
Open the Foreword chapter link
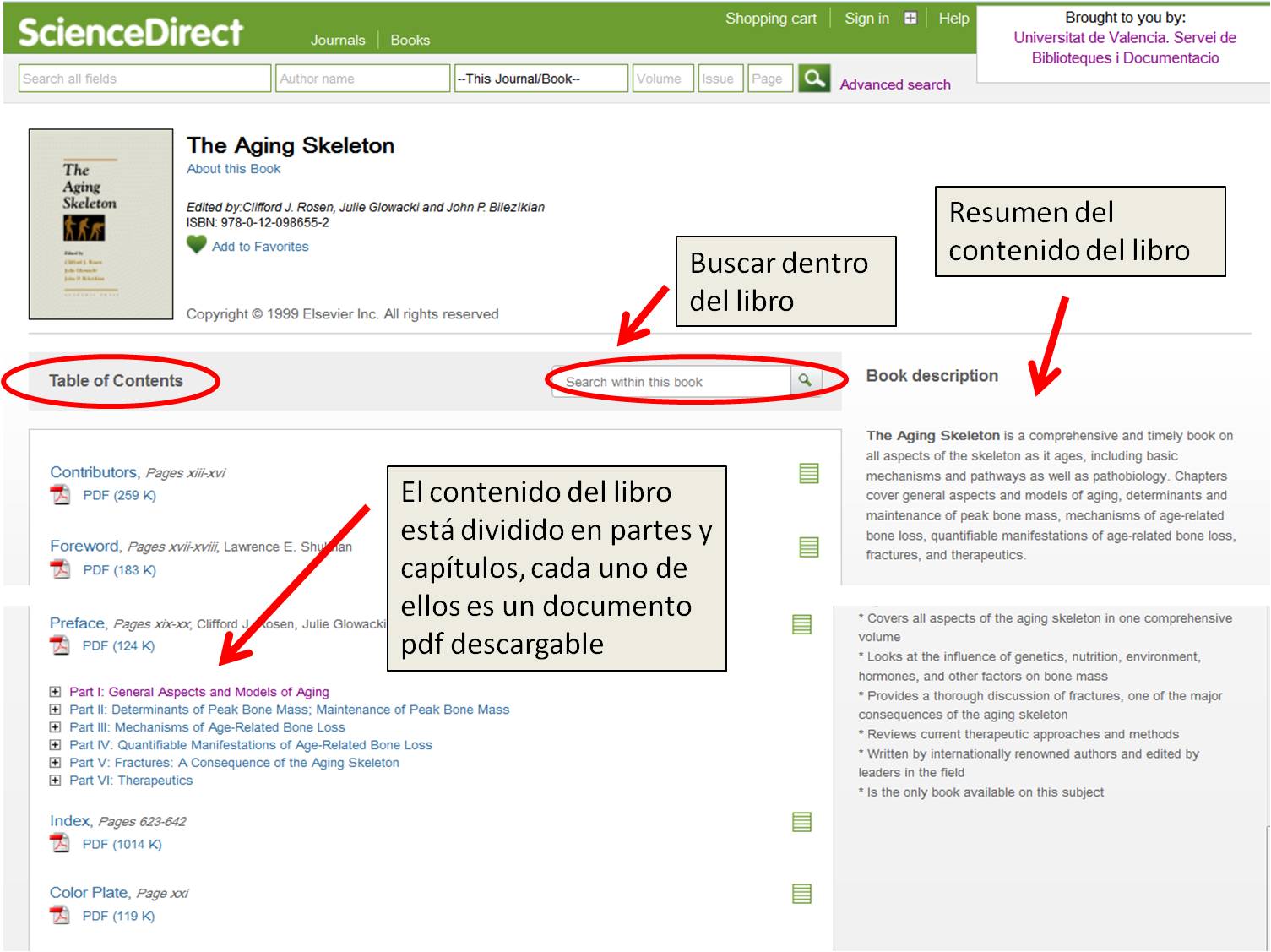coord(84,546)
